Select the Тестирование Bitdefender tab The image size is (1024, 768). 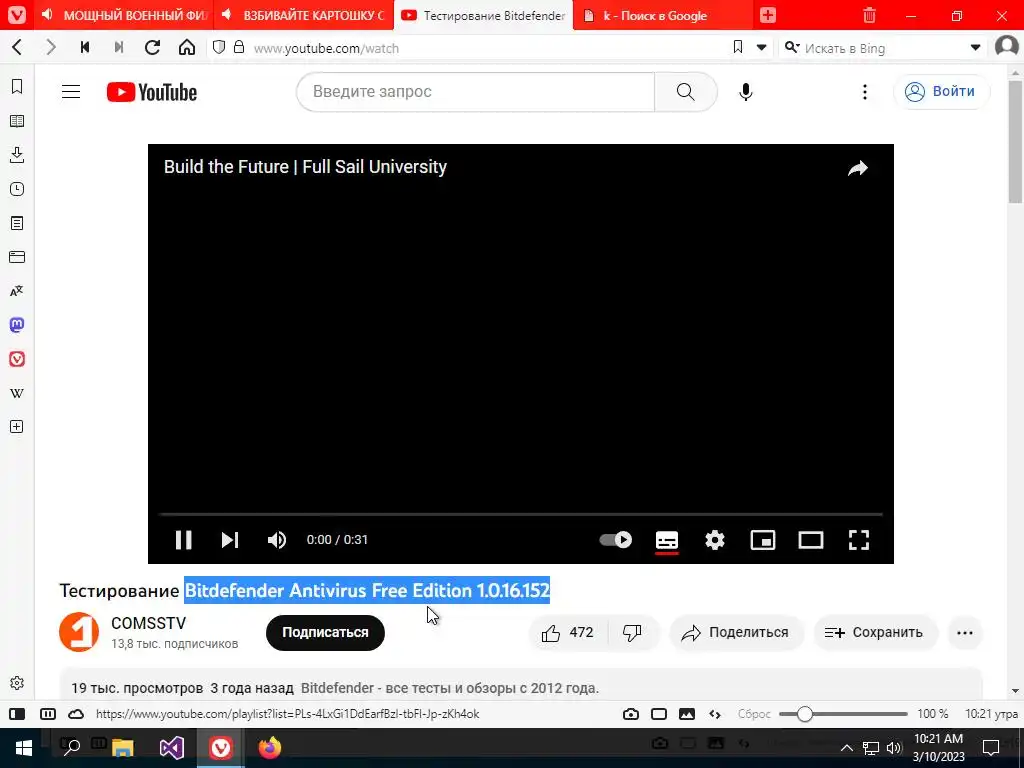click(483, 15)
